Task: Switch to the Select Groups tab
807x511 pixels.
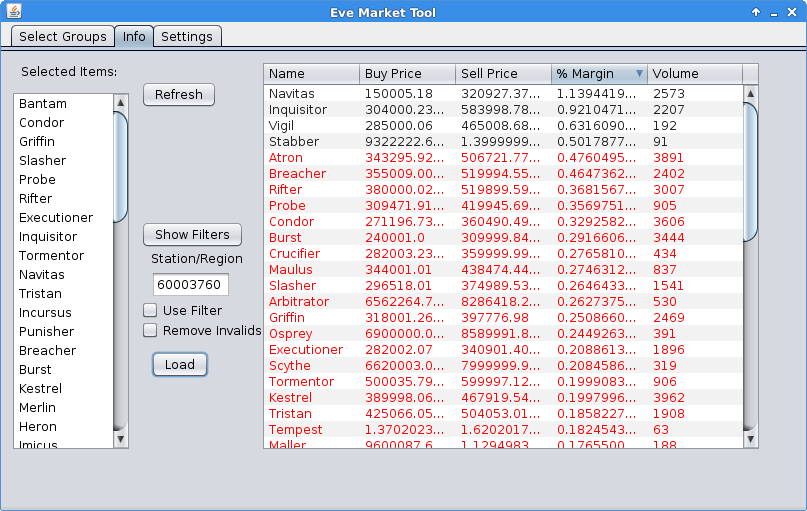Action: [63, 37]
